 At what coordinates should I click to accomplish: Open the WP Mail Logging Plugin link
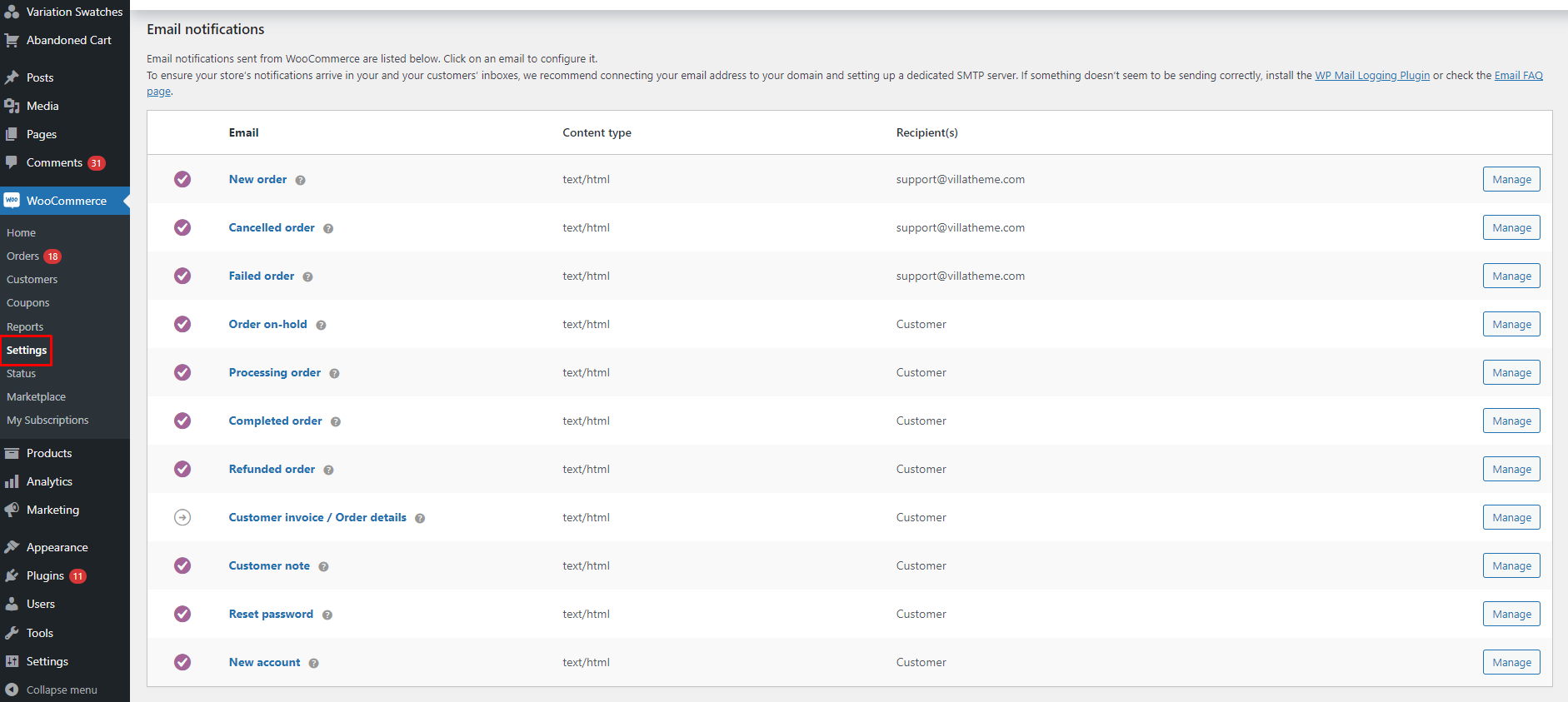1372,75
